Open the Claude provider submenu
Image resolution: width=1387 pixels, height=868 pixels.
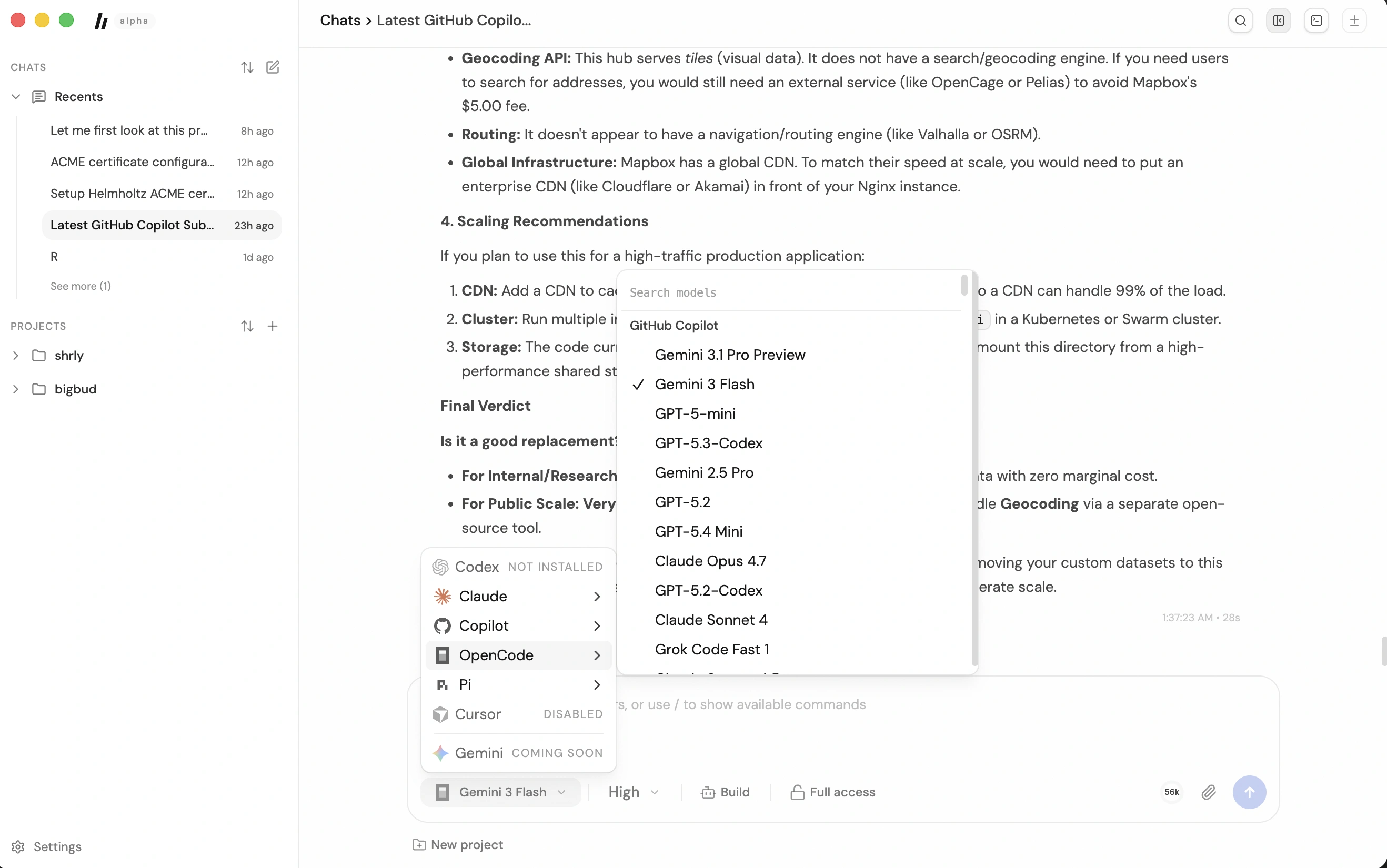coord(518,597)
